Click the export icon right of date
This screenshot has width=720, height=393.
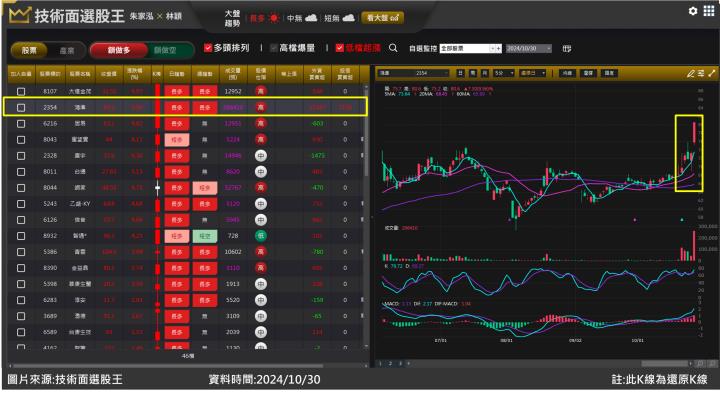tap(567, 48)
